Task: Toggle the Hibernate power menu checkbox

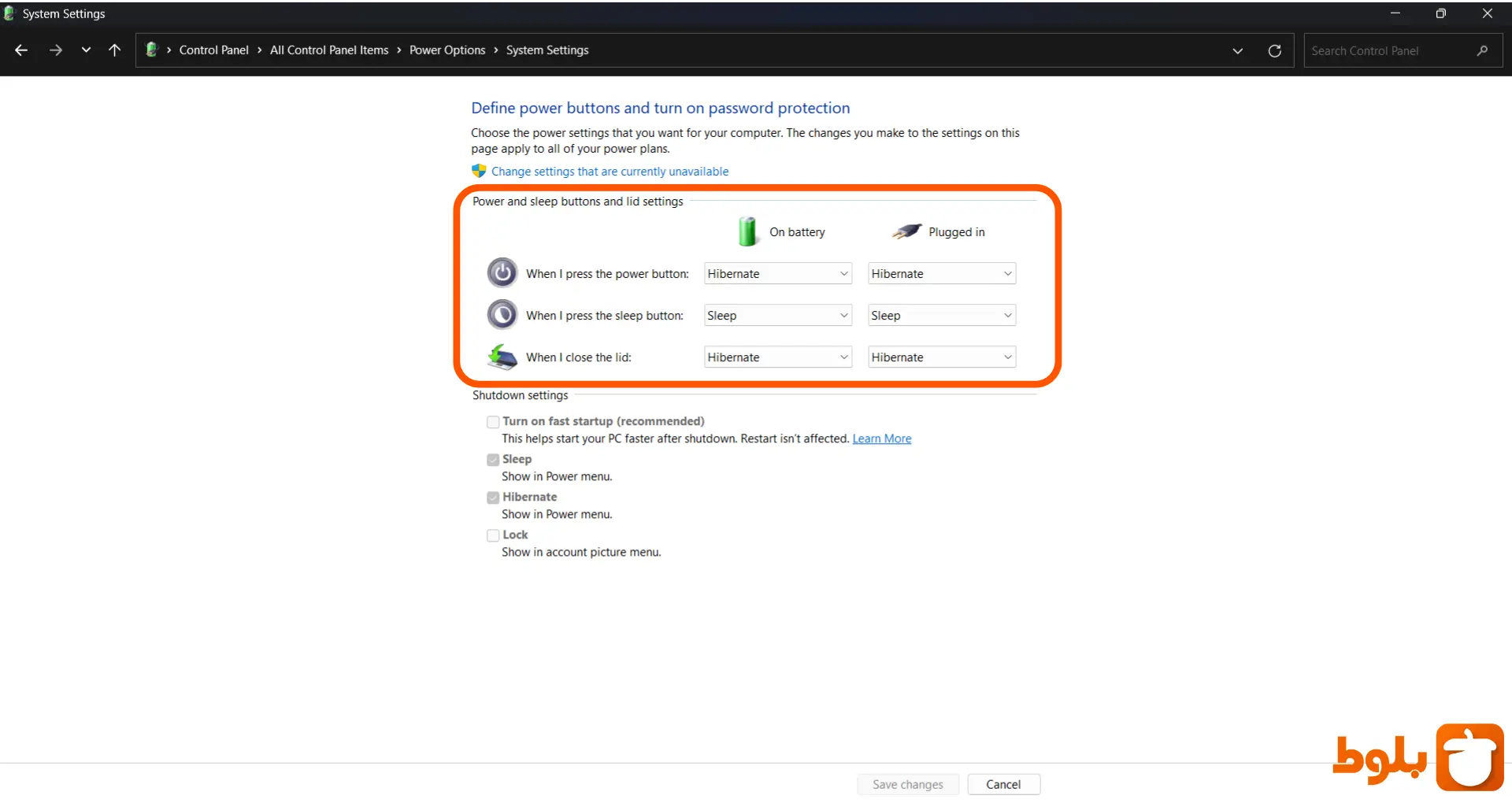Action: [x=493, y=498]
